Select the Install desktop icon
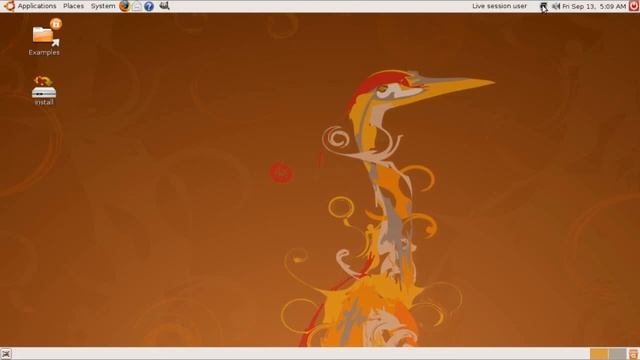Viewport: 640px width, 360px height. (x=44, y=91)
